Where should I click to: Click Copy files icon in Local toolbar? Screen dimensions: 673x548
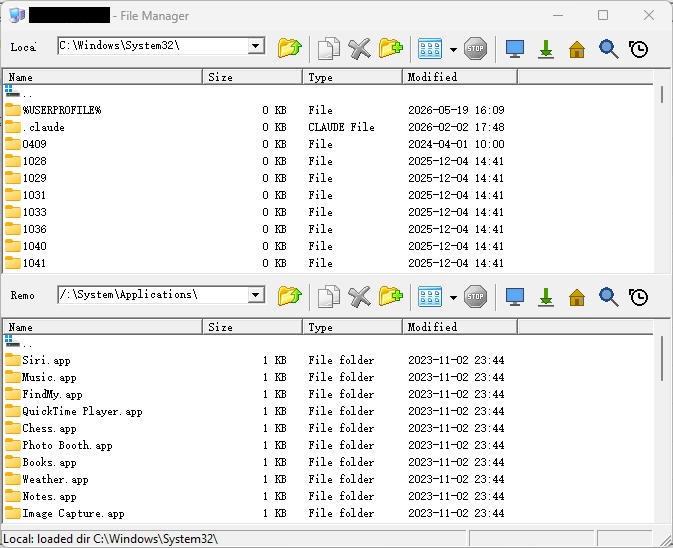328,48
